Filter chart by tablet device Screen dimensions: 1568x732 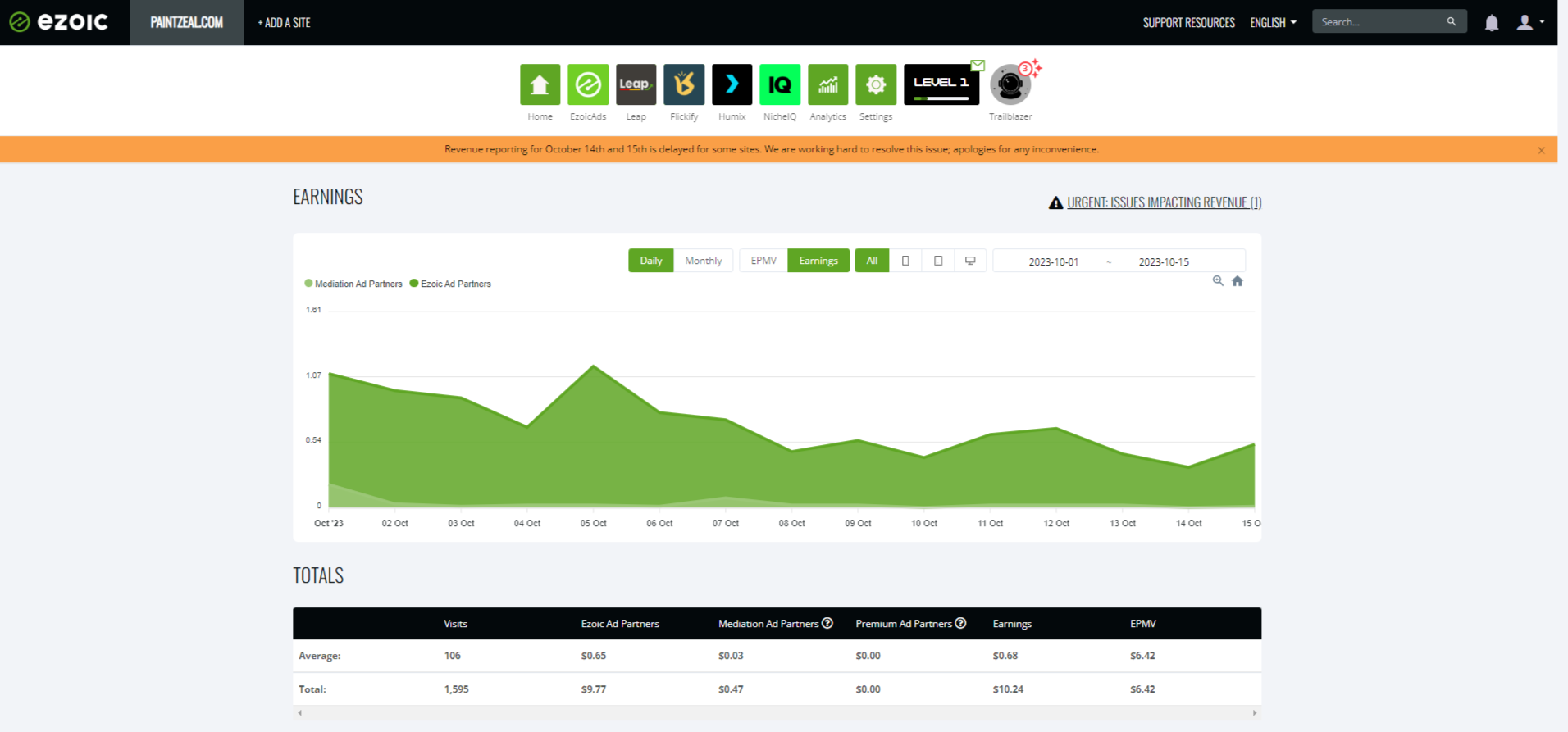(938, 261)
